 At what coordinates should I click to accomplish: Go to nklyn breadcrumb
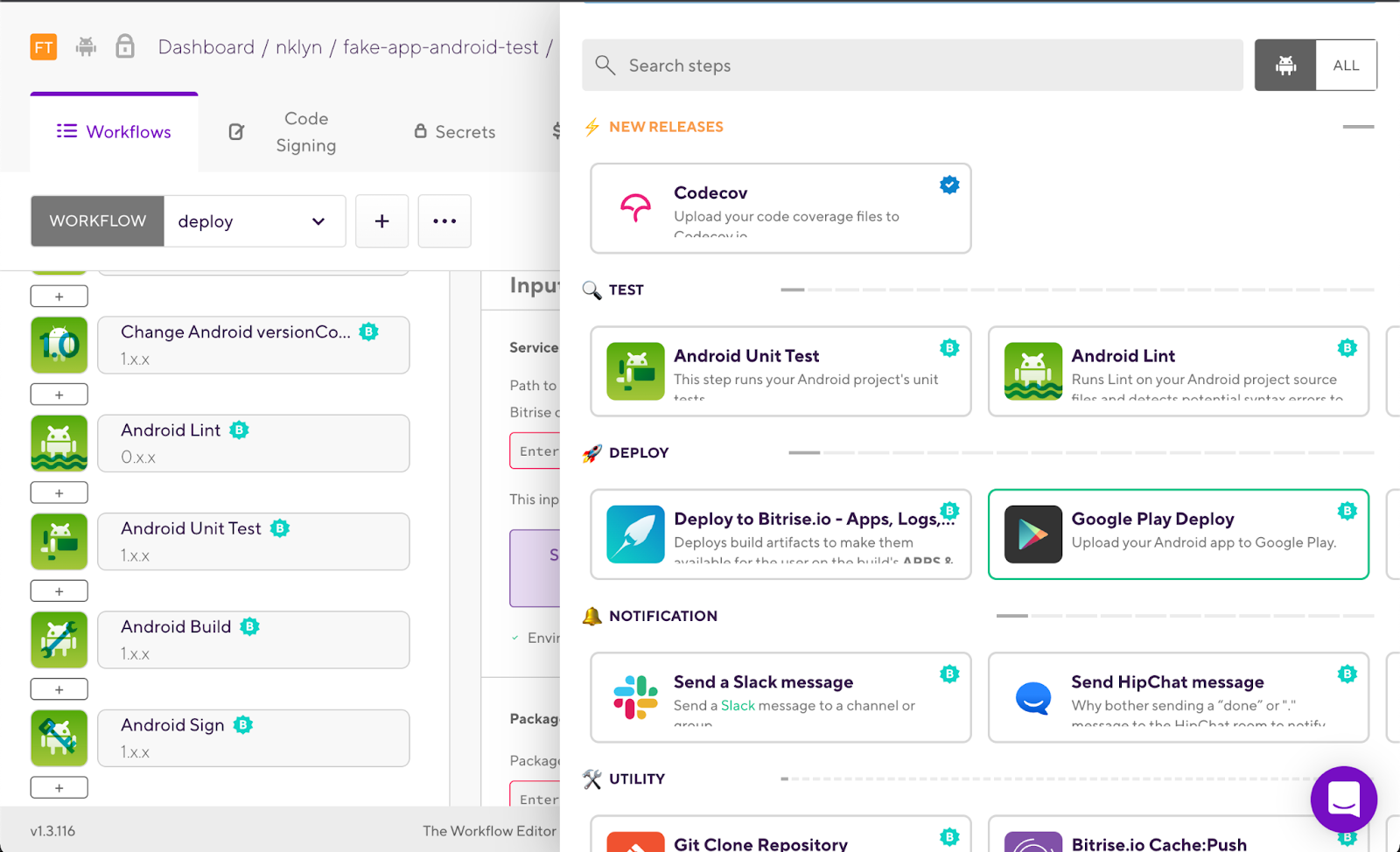point(299,47)
